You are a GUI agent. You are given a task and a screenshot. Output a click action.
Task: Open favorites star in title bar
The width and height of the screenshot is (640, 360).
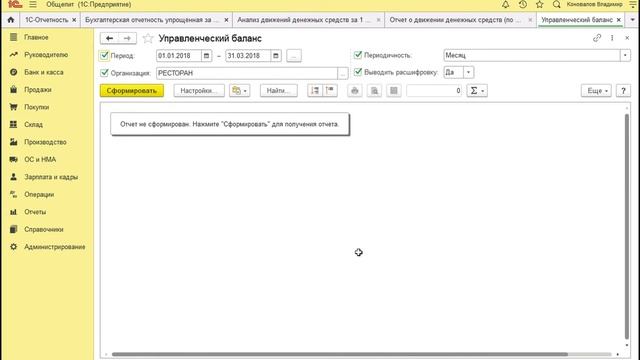pos(540,4)
